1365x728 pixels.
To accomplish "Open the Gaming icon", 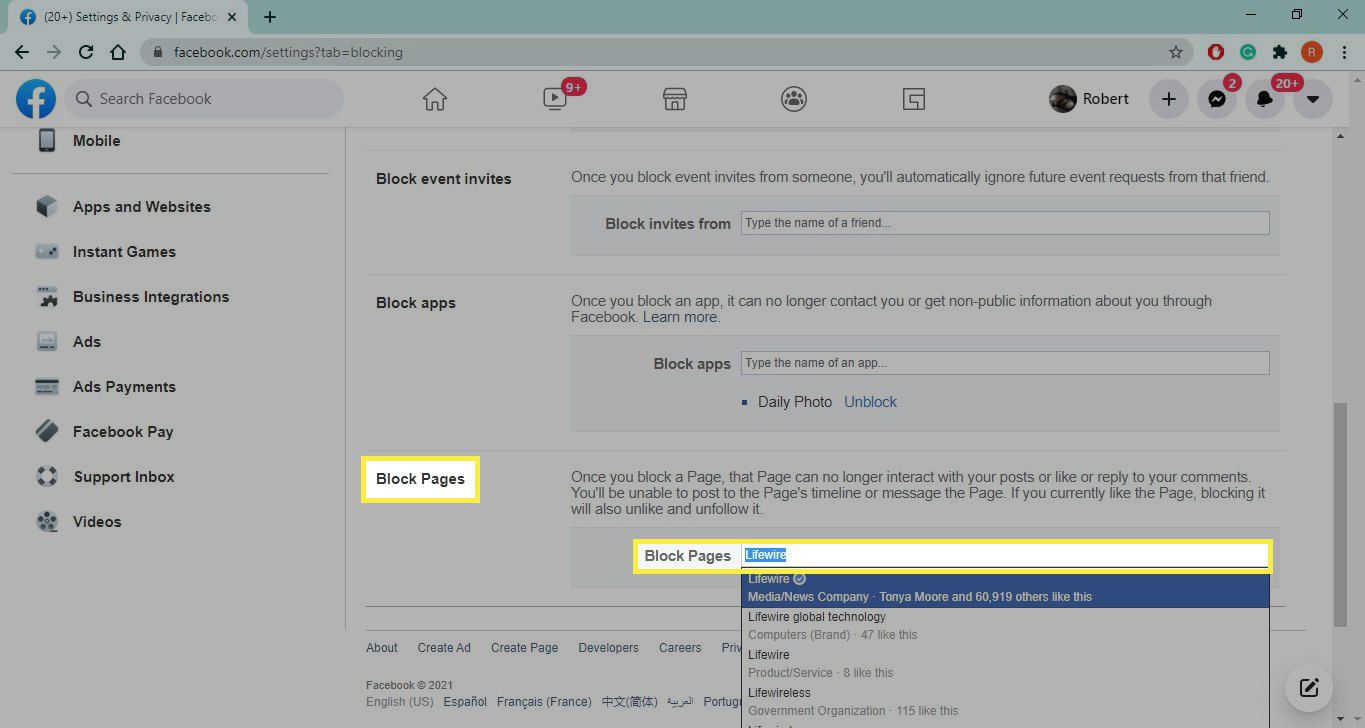I will tap(913, 99).
